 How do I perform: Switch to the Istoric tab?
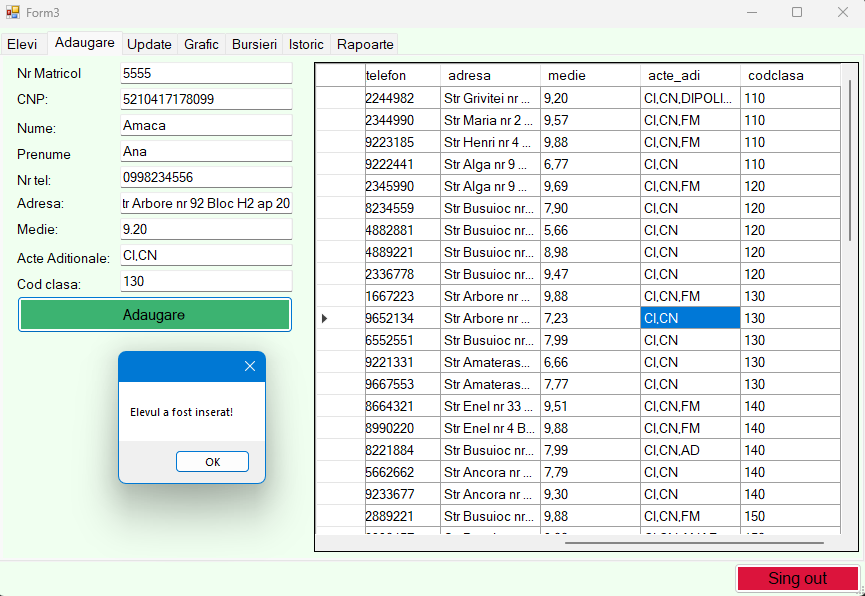305,44
